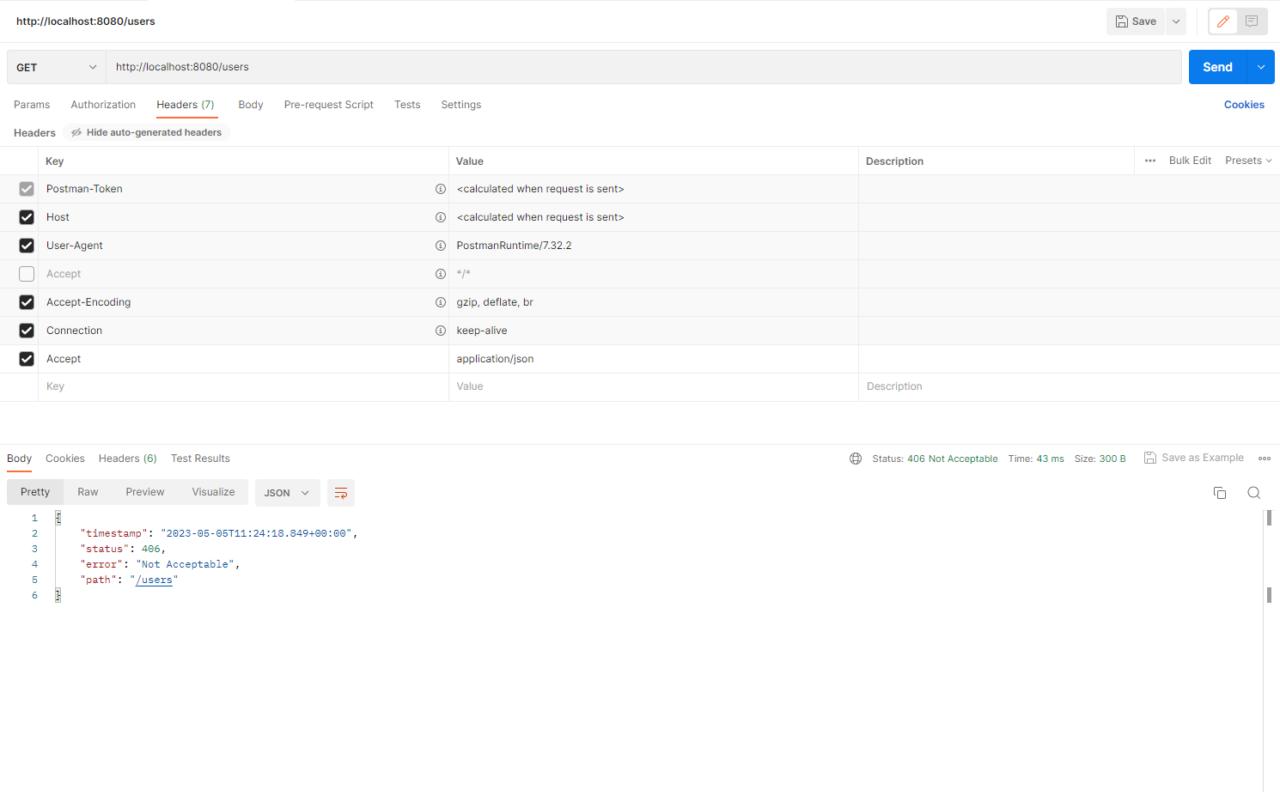Click the request URL input field

click(x=640, y=67)
